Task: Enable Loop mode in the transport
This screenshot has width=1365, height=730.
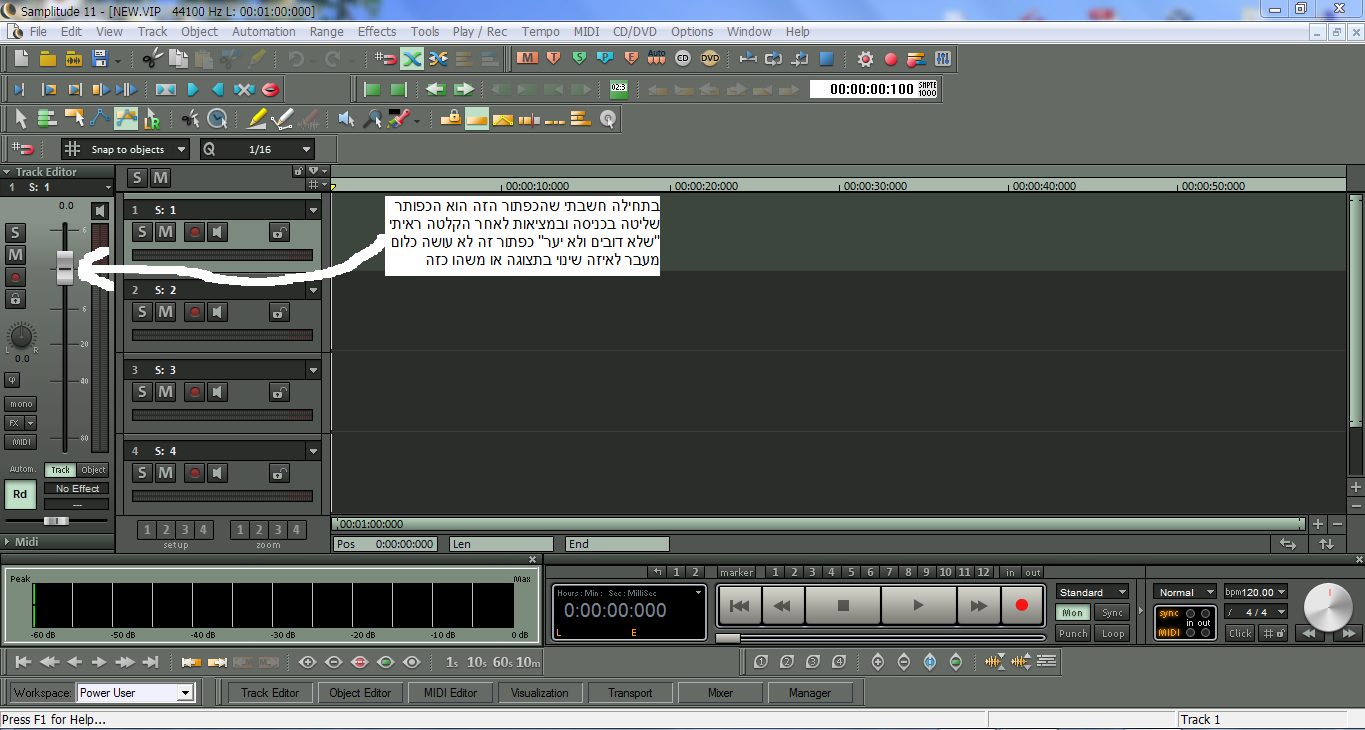Action: [x=1113, y=633]
